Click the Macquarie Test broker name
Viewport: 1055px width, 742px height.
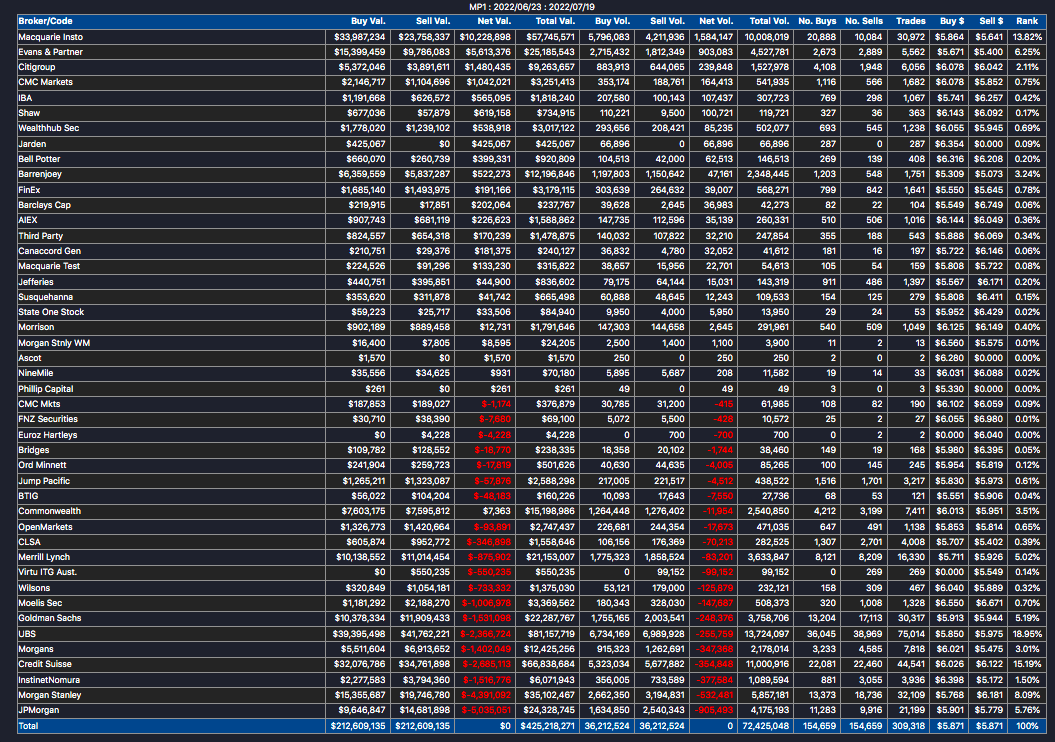[49, 266]
